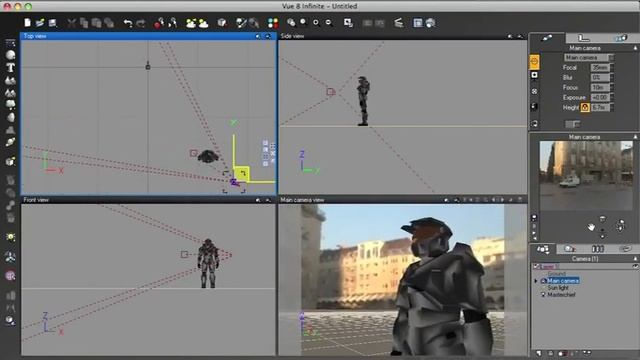The width and height of the screenshot is (640, 360).
Task: Click the zoom out magnifier toolbar icon
Action: tap(329, 23)
